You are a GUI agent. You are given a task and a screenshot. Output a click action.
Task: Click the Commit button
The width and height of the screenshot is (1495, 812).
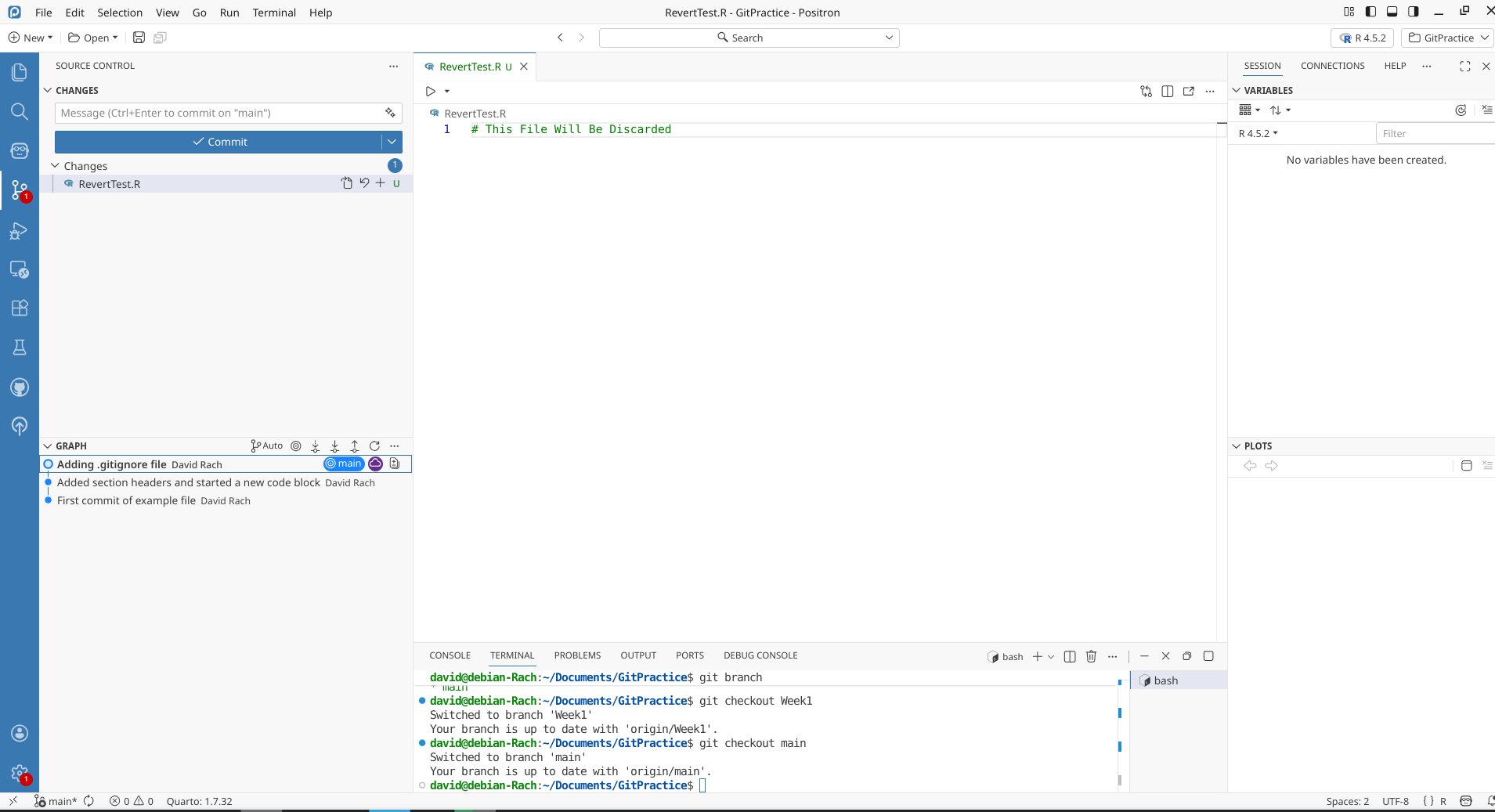218,142
